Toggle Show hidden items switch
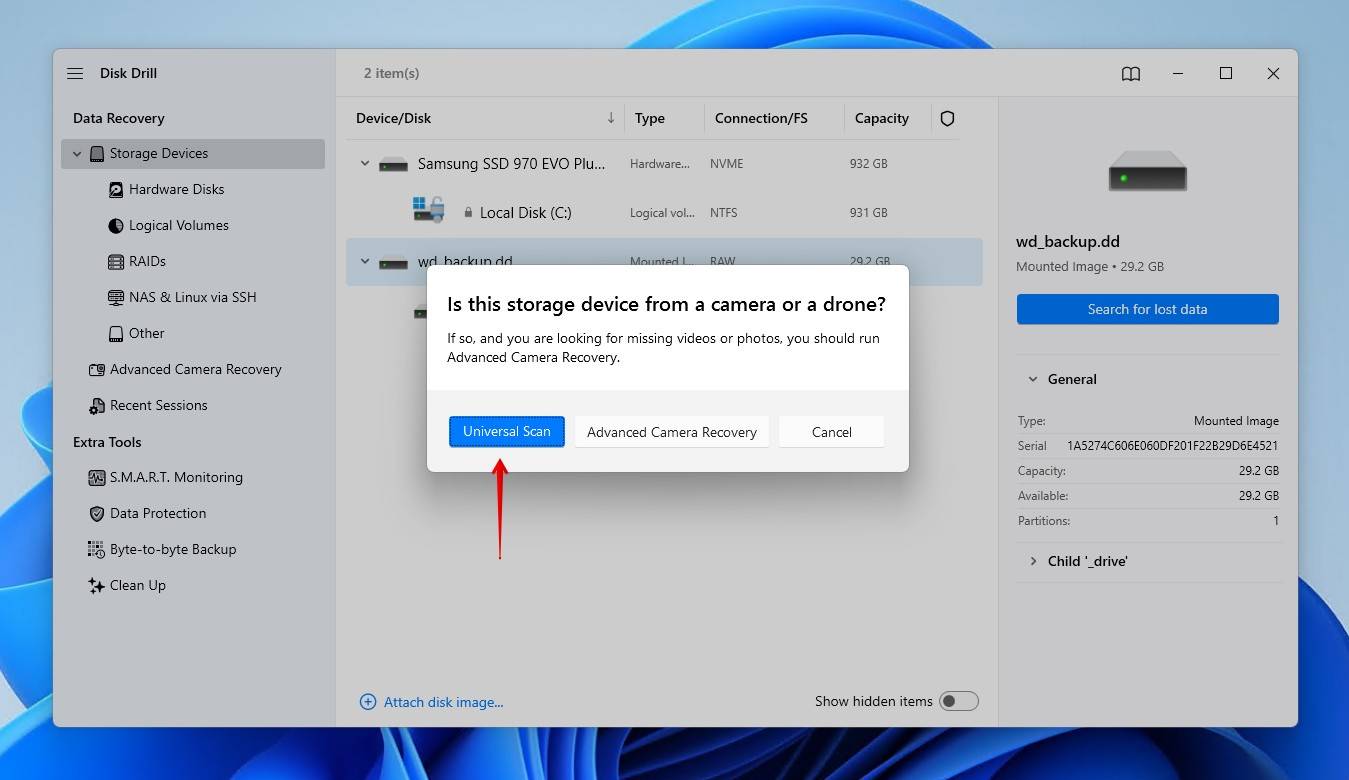 (957, 701)
